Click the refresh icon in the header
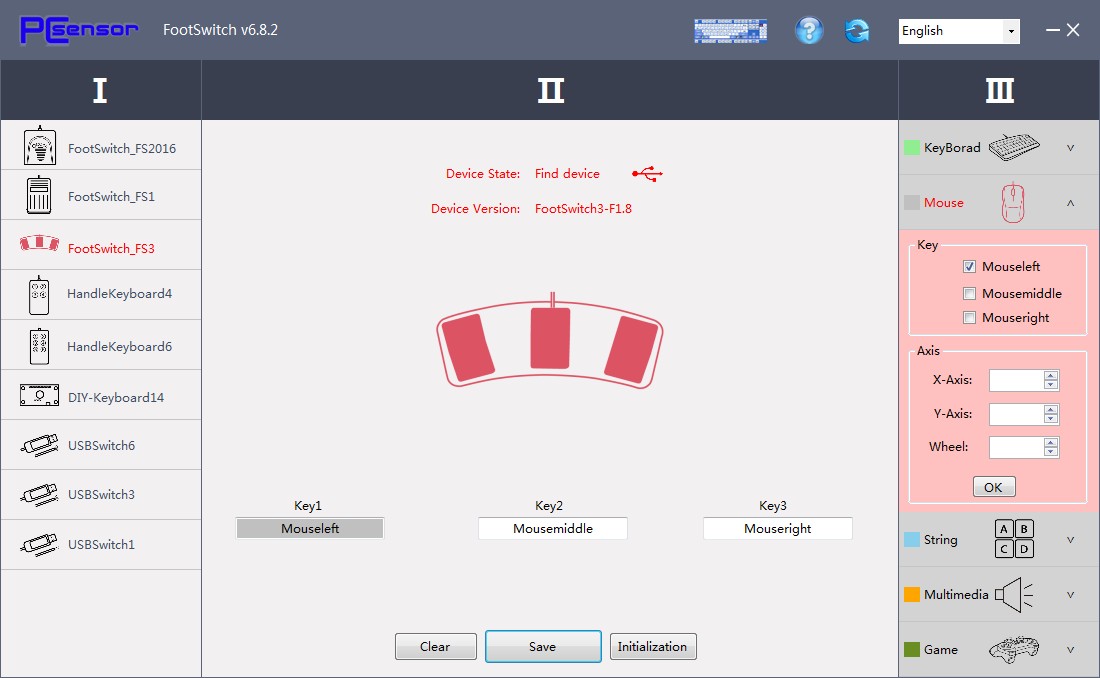Image resolution: width=1100 pixels, height=678 pixels. [x=857, y=31]
